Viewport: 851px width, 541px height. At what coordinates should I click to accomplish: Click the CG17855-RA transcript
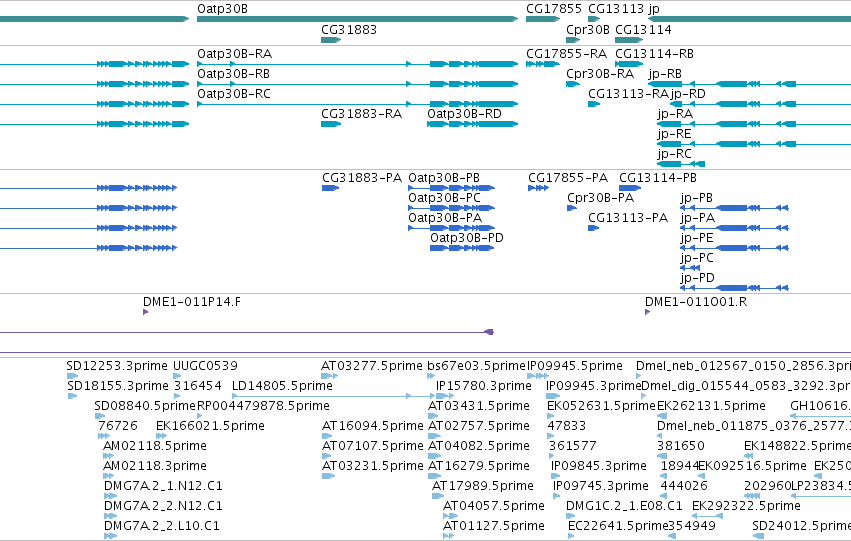coord(543,64)
